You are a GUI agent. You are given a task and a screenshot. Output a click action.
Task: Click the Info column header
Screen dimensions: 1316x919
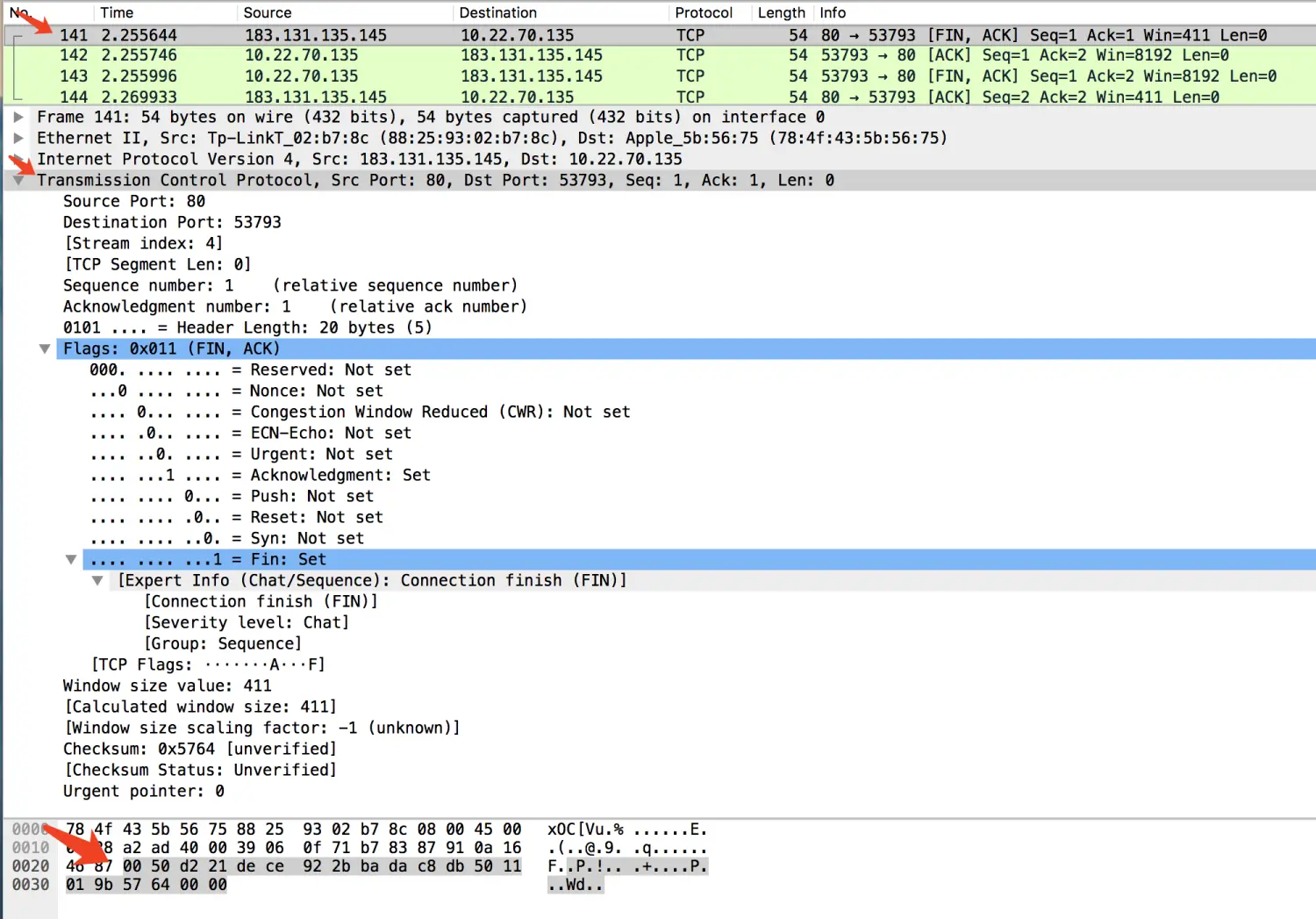pyautogui.click(x=833, y=12)
